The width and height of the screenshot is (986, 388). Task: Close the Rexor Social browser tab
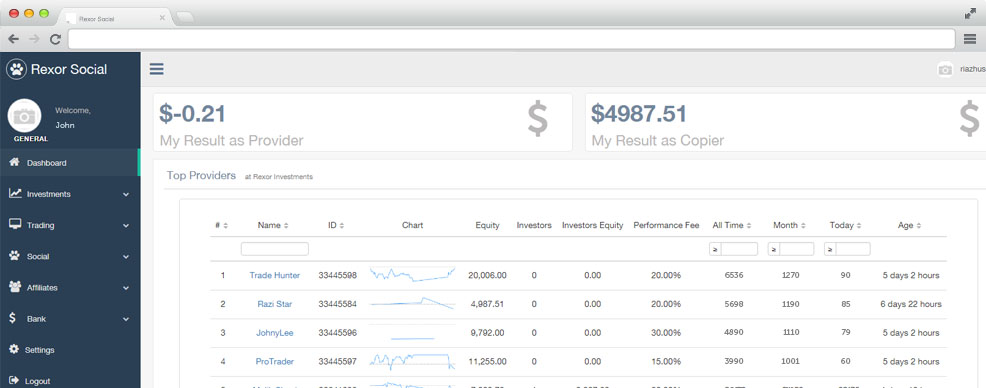click(x=162, y=18)
